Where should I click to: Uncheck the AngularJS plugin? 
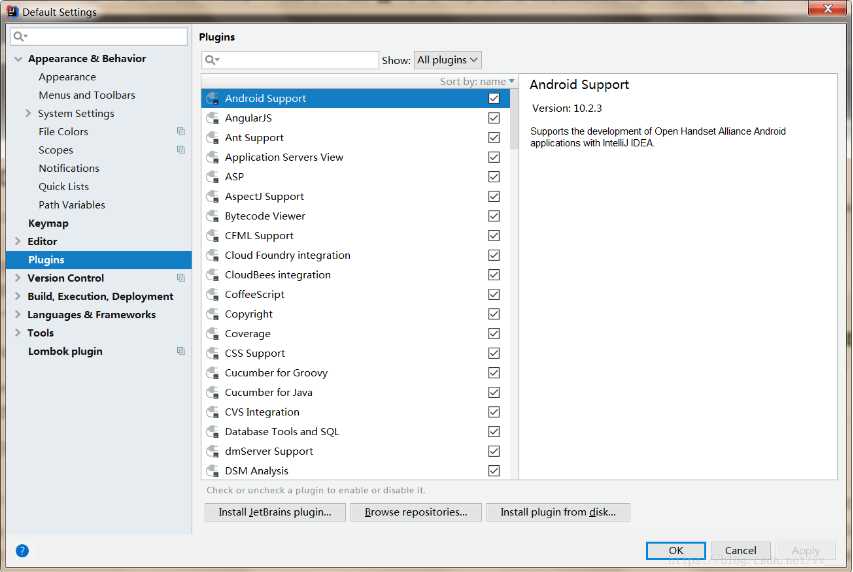[494, 118]
